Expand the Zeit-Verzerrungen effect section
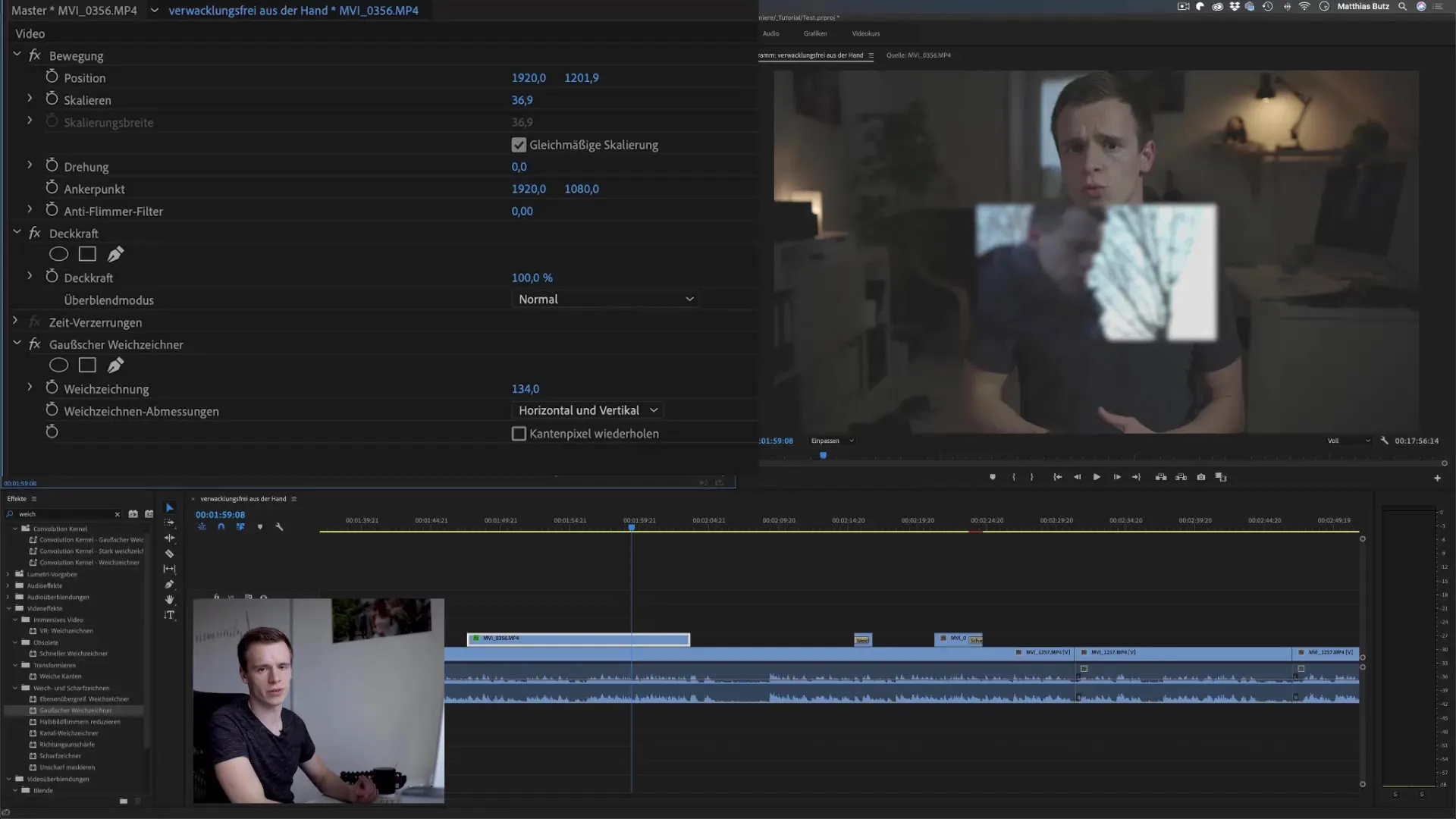The width and height of the screenshot is (1456, 819). 15,322
